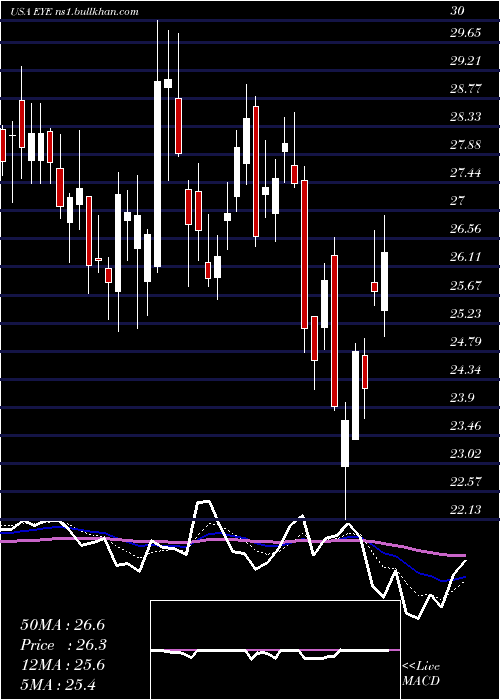500x700 pixels.
Task: Select the 23.9 price axis label
Action: (462, 398)
